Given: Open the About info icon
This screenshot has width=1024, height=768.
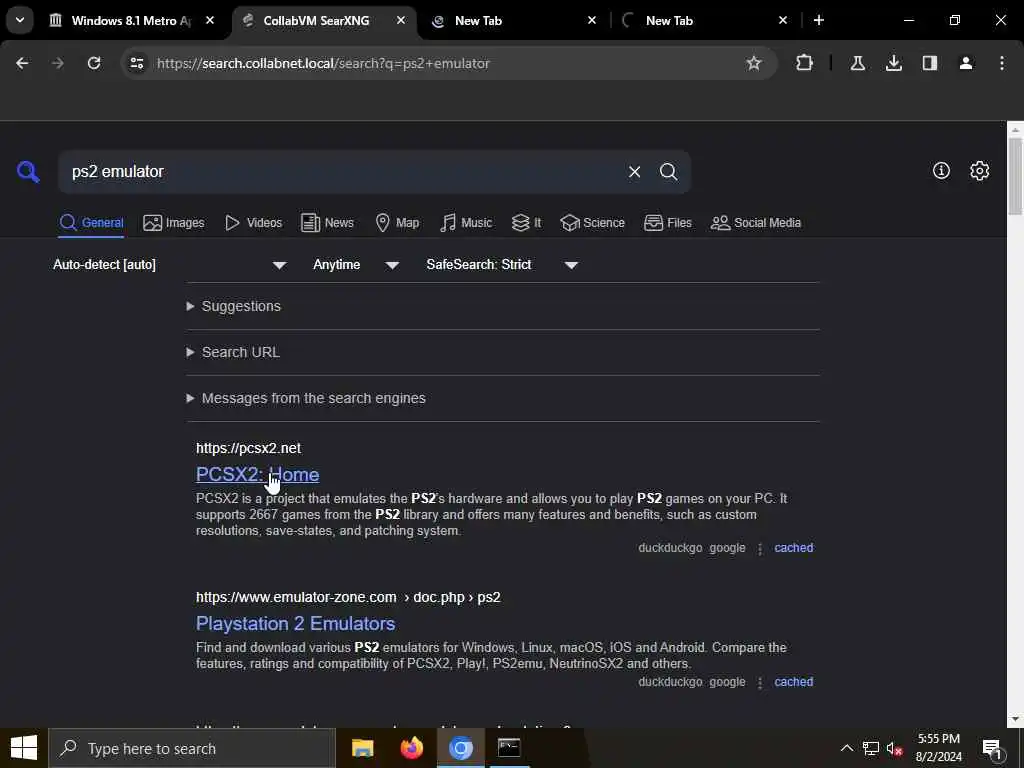Looking at the screenshot, I should [941, 170].
